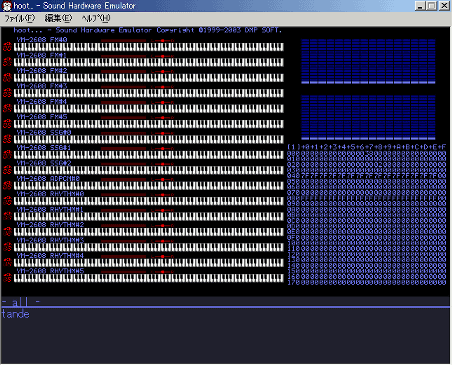The width and height of the screenshot is (452, 365).
Task: Click the red icon beside YM-2608 FM#2
Action: (x=7, y=77)
